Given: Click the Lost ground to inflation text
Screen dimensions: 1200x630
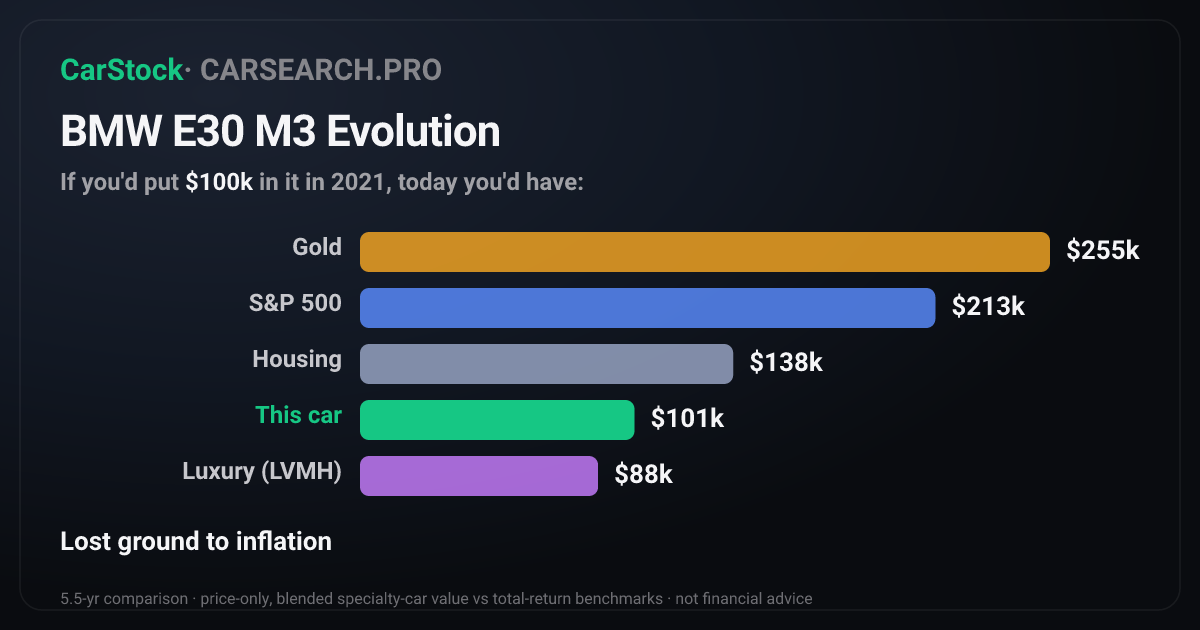Looking at the screenshot, I should pos(196,542).
